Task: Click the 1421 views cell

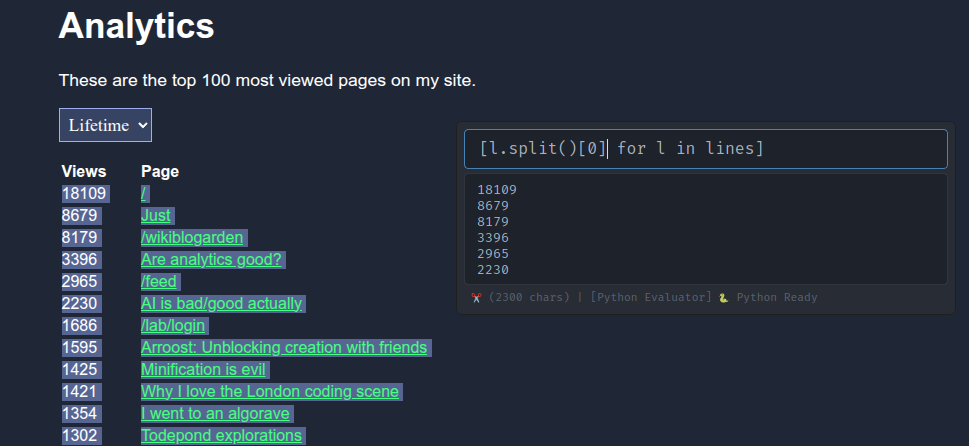Action: pyautogui.click(x=80, y=392)
